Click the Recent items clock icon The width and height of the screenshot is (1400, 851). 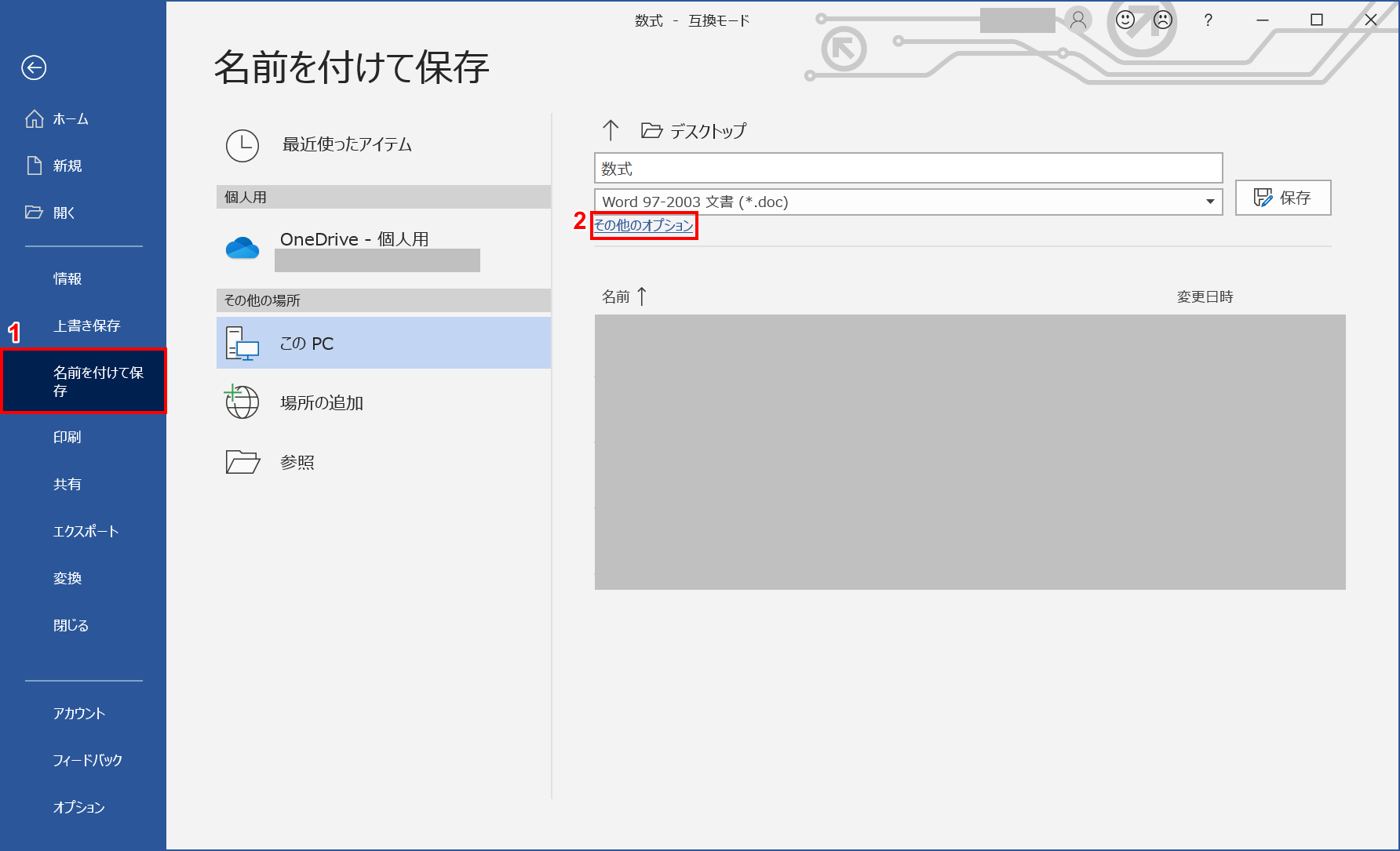click(242, 146)
